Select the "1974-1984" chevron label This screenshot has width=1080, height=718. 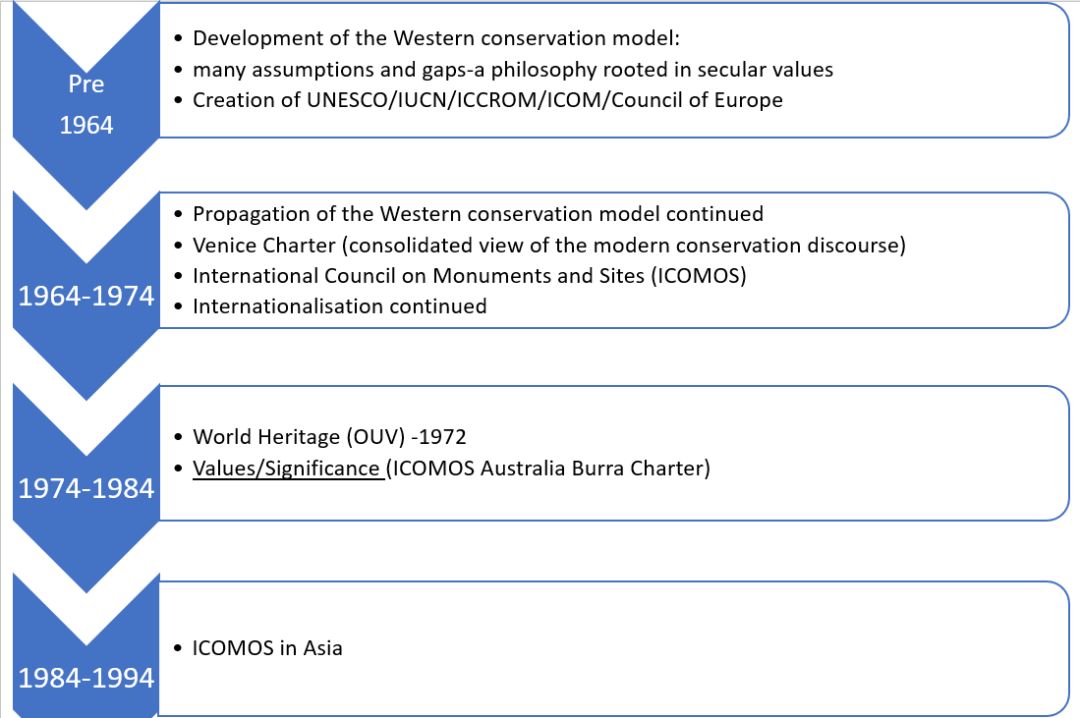(x=86, y=489)
